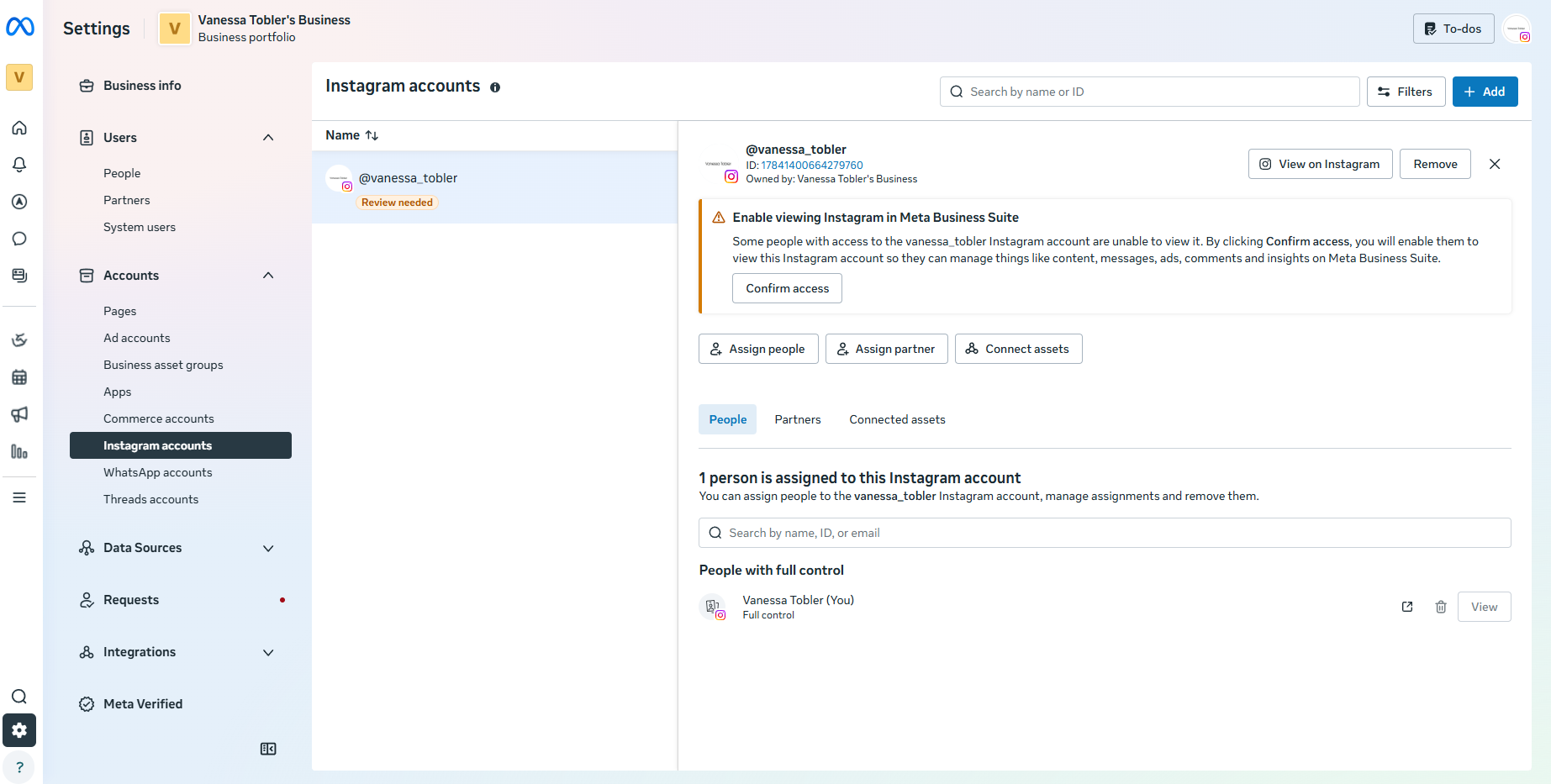
Task: Click Remove account button
Action: tap(1435, 164)
